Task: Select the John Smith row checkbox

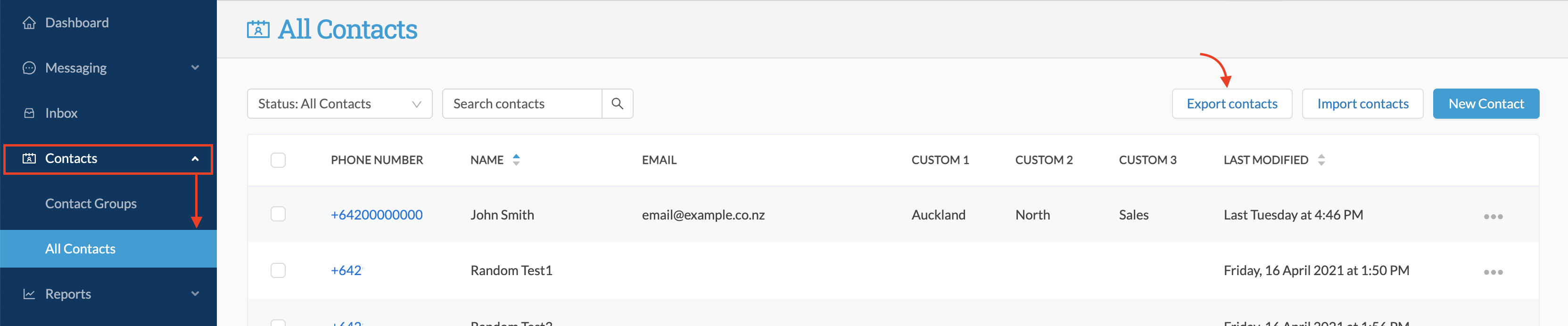Action: (278, 214)
